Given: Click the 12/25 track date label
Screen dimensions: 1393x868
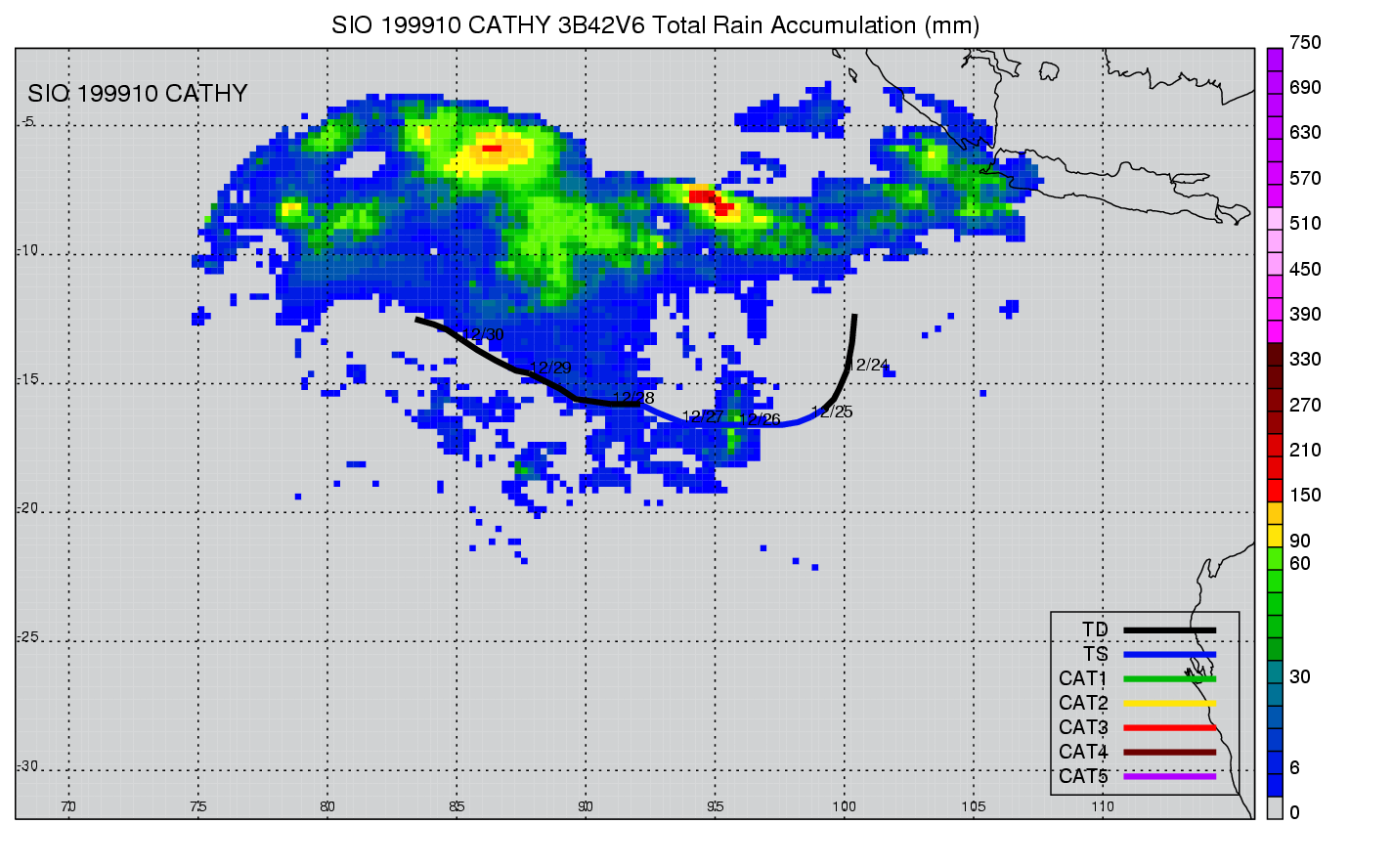Looking at the screenshot, I should tap(832, 412).
